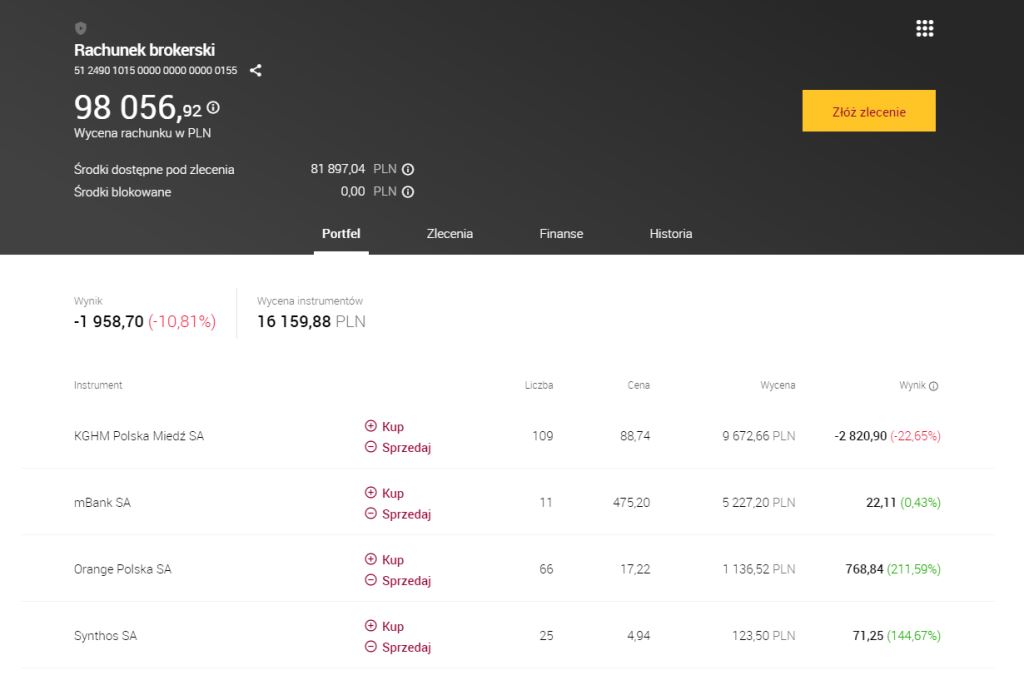Click Synthos valuation 123,50 PLN

coord(763,636)
